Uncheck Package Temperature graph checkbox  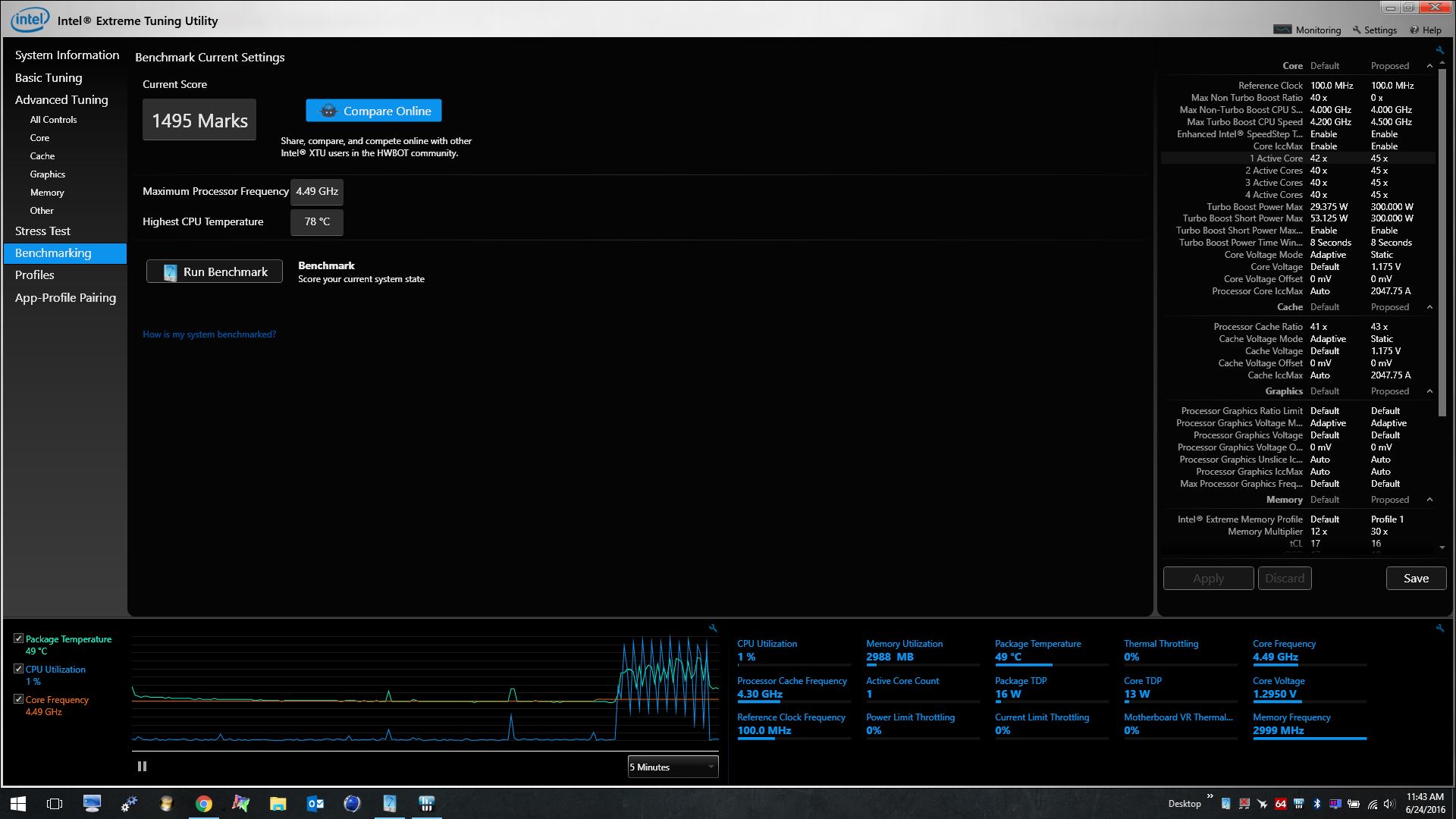pos(18,639)
